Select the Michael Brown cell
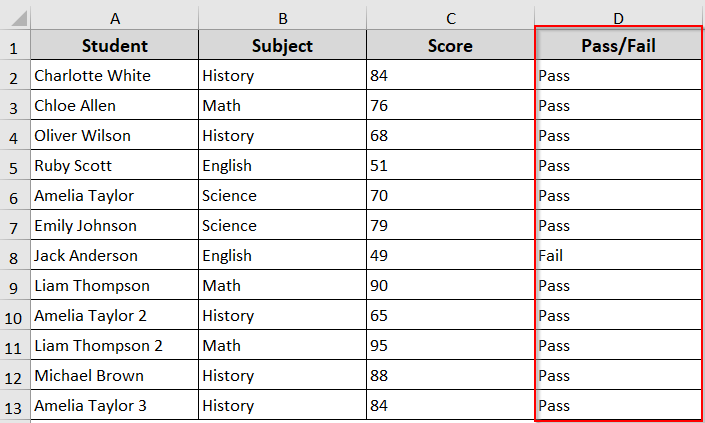This screenshot has height=423, width=705. click(115, 376)
